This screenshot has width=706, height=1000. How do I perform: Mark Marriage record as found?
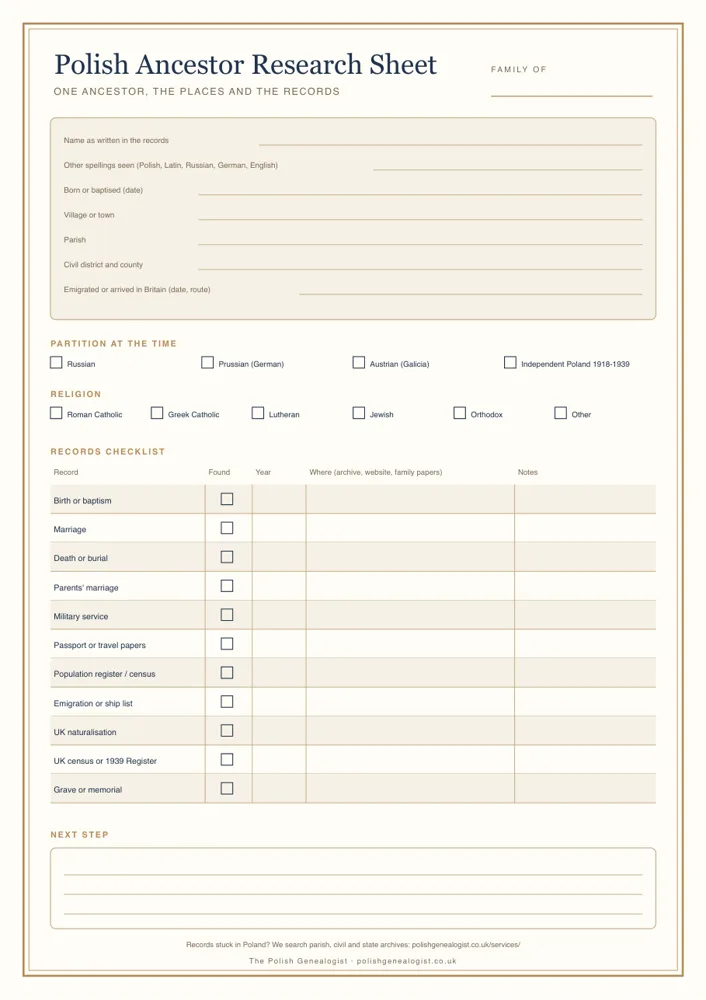click(x=227, y=528)
